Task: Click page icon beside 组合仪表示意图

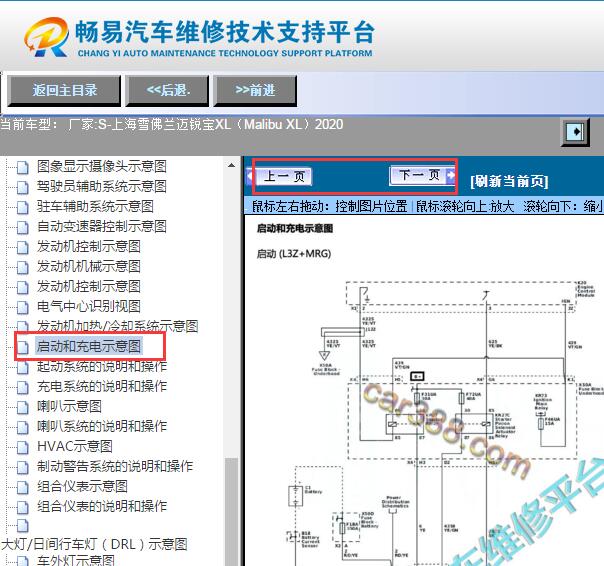Action: [x=23, y=487]
